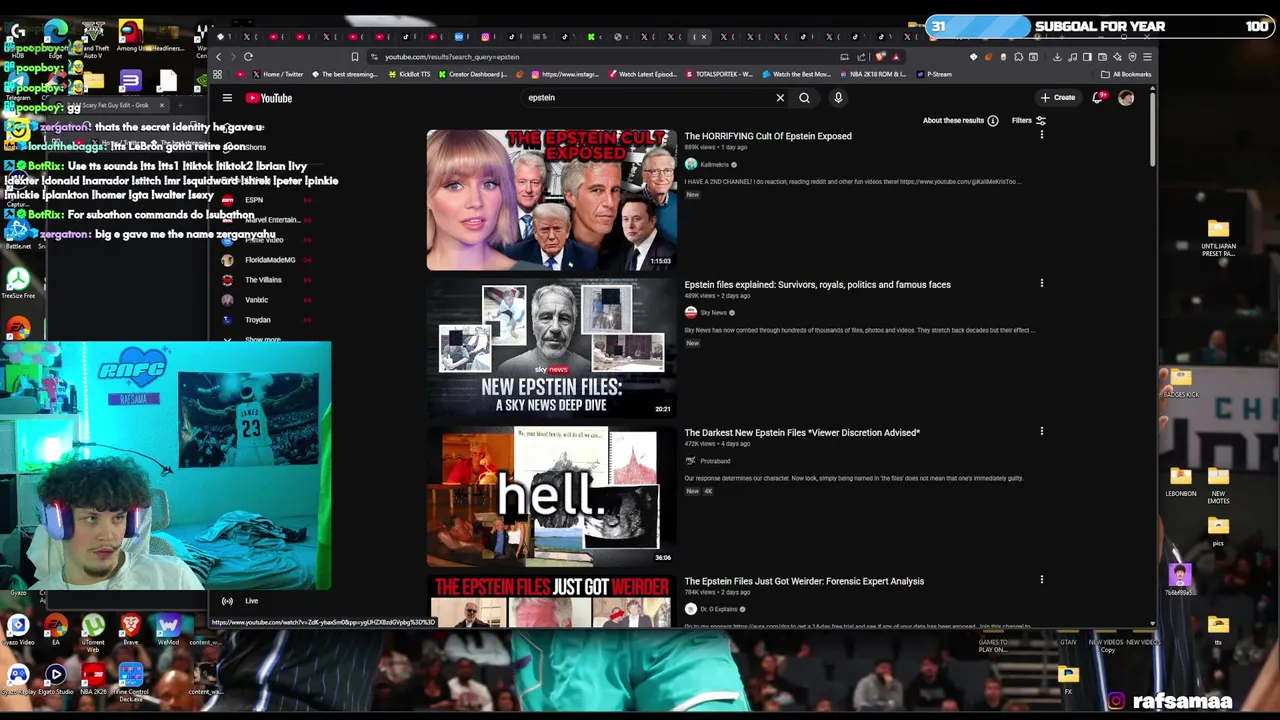The width and height of the screenshot is (1280, 720).
Task: Open the uTorrent Web desktop shortcut
Action: (x=93, y=632)
